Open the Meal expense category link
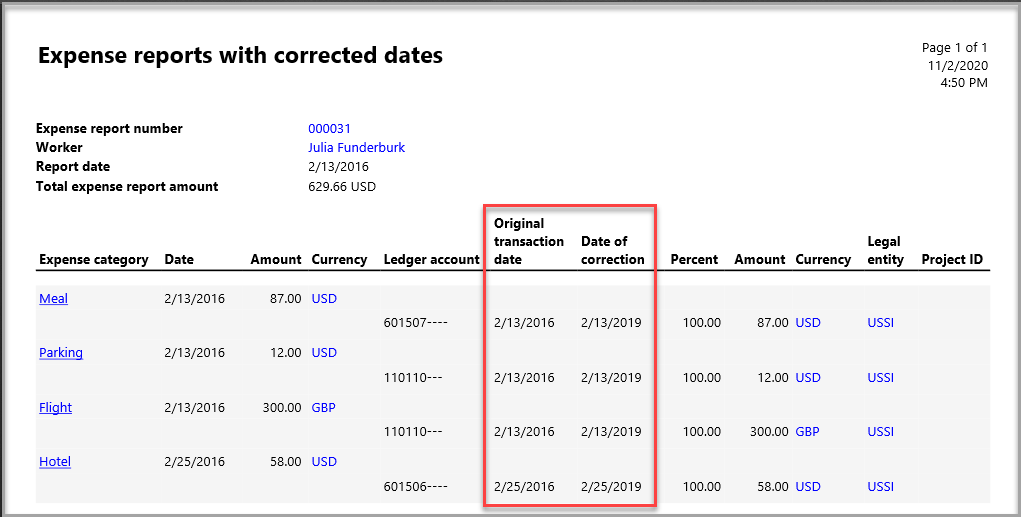 point(53,299)
